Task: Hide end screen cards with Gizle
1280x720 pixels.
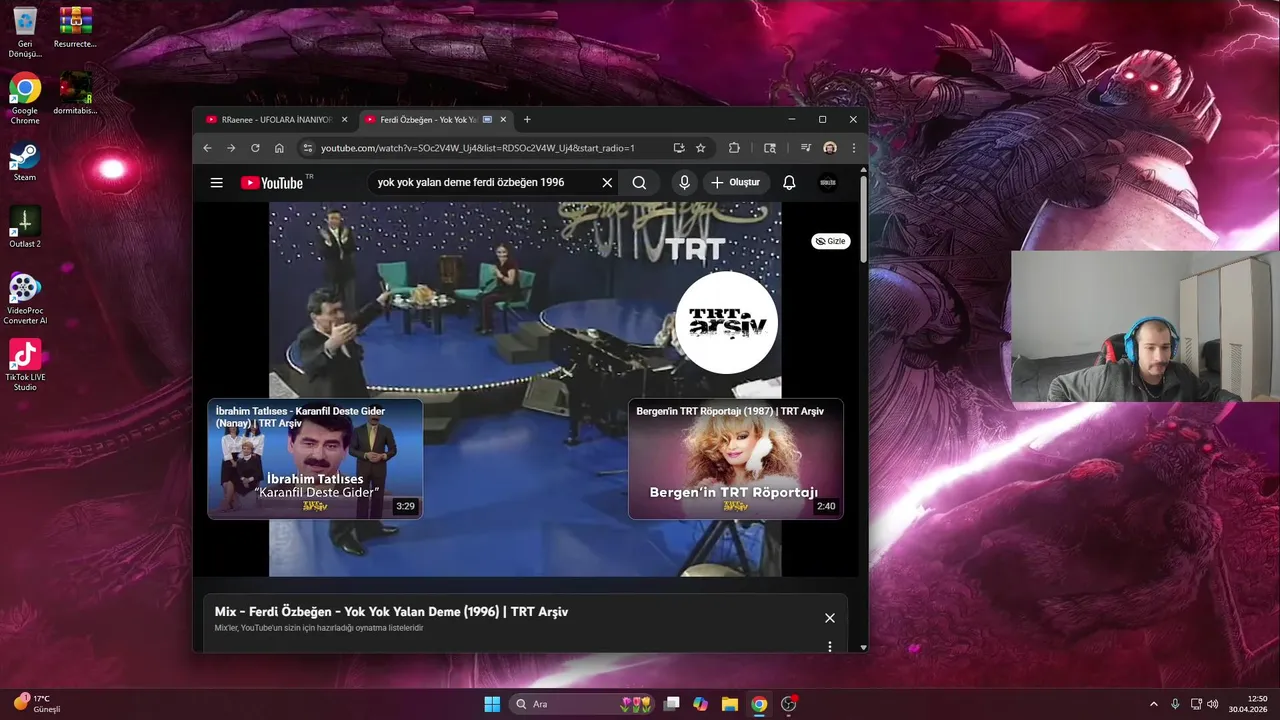Action: [x=830, y=241]
